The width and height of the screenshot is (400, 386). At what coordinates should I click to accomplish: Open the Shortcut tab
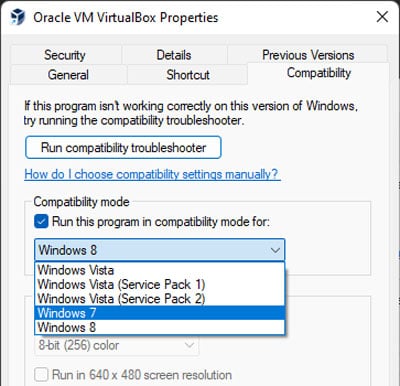tap(188, 75)
